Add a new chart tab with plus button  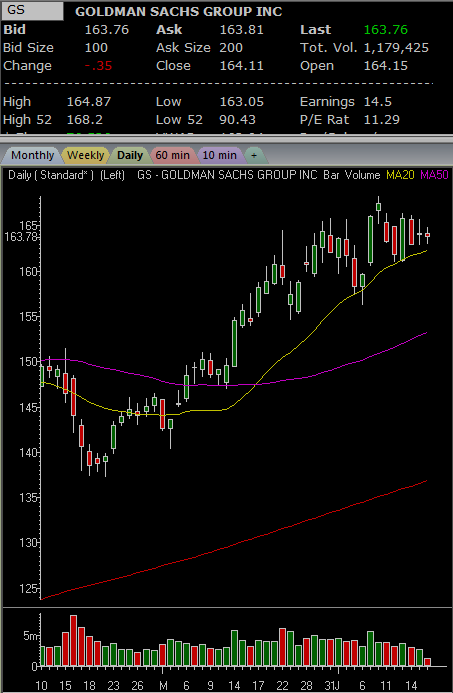254,156
